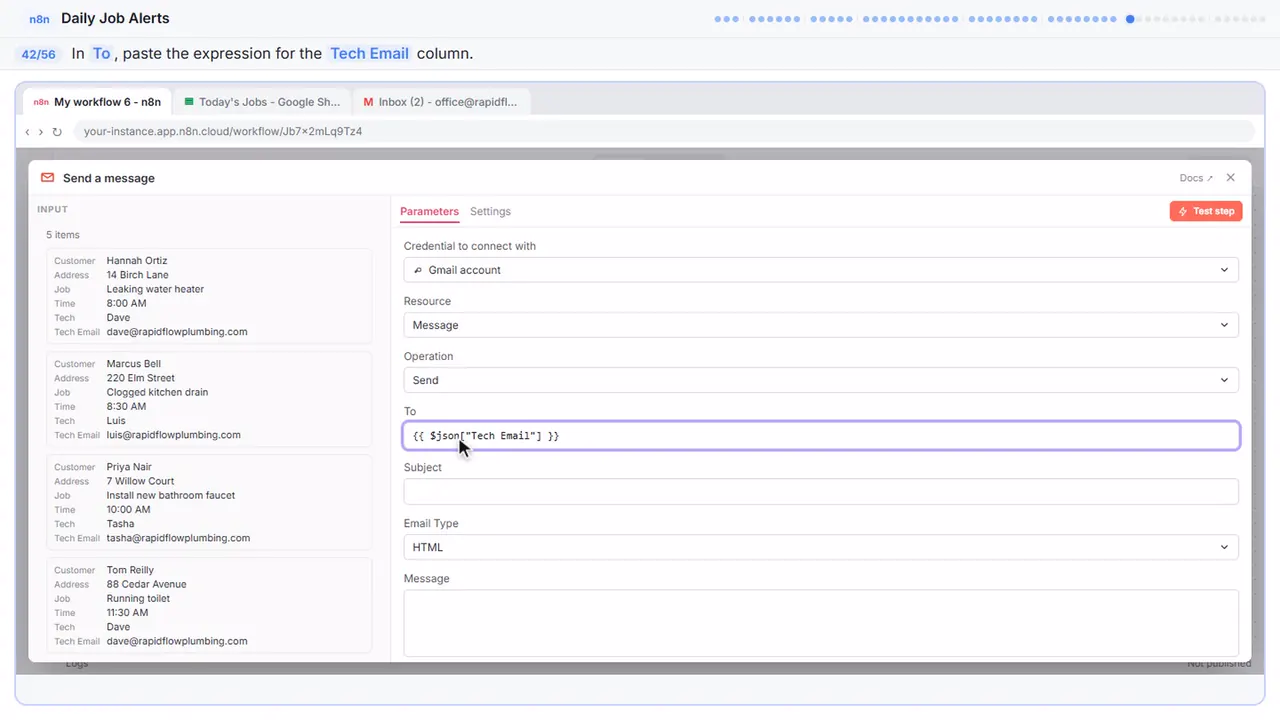
Task: Click the email luis@rapidflowplumbing.com
Action: pos(174,435)
